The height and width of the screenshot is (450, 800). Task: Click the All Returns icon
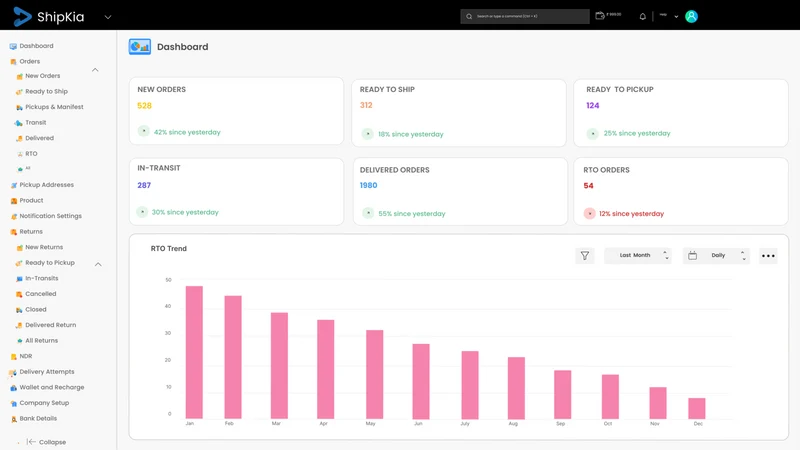(x=20, y=341)
